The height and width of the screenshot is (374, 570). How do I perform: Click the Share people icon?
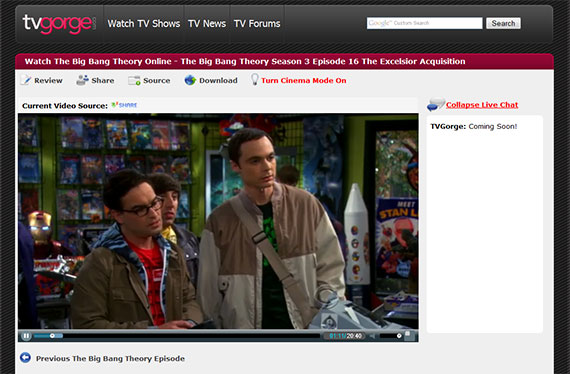[x=83, y=80]
